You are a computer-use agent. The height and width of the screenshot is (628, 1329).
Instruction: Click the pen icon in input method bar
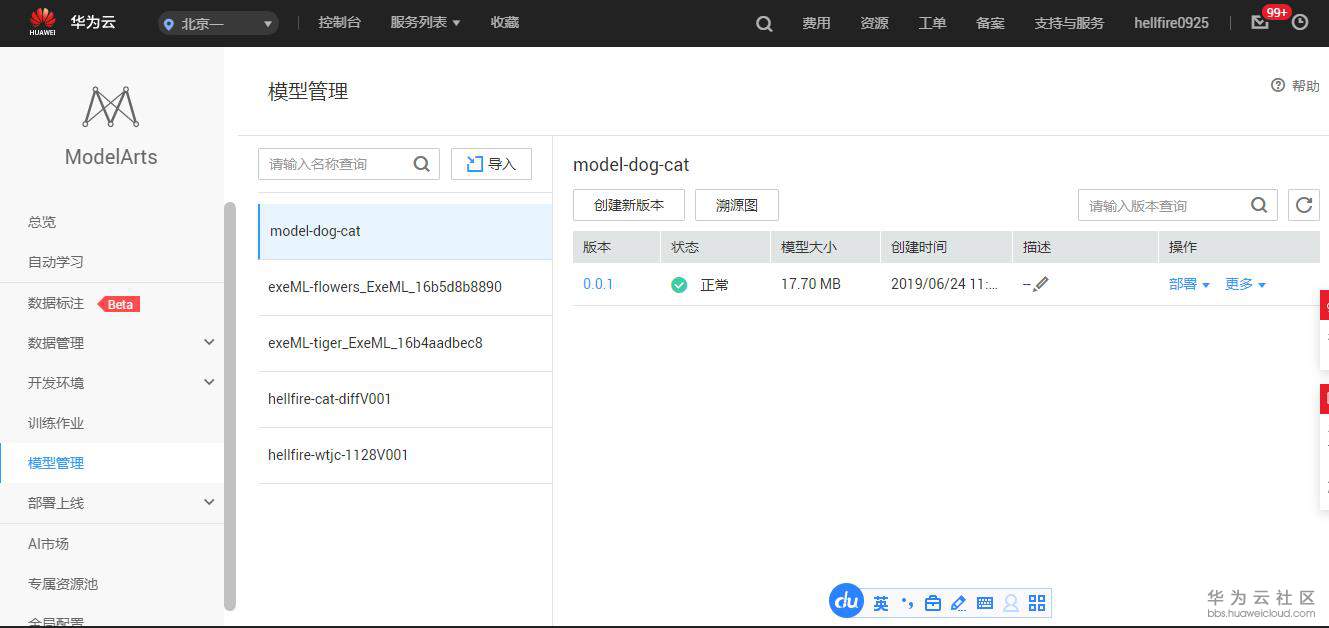click(x=958, y=603)
